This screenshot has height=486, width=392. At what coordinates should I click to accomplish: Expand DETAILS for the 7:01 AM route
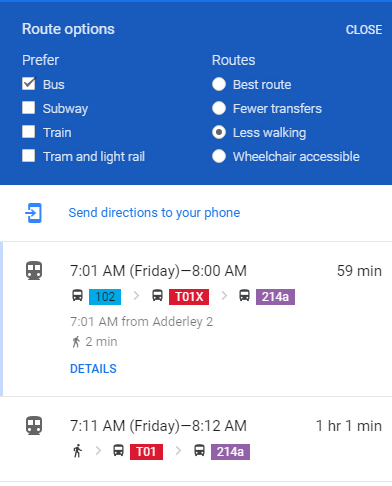coord(93,369)
